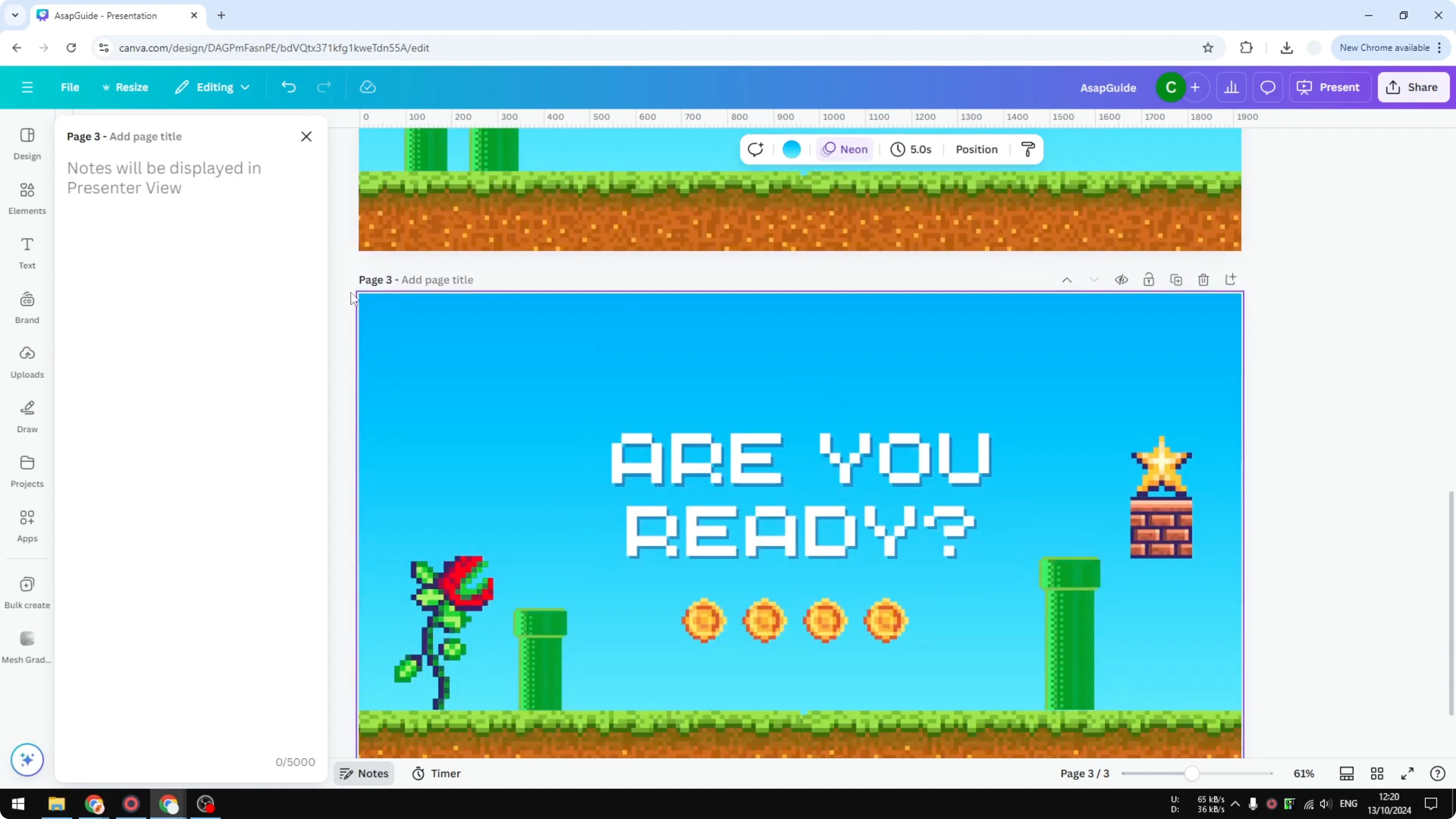This screenshot has height=819, width=1456.
Task: Open the Position menu
Action: (x=977, y=149)
